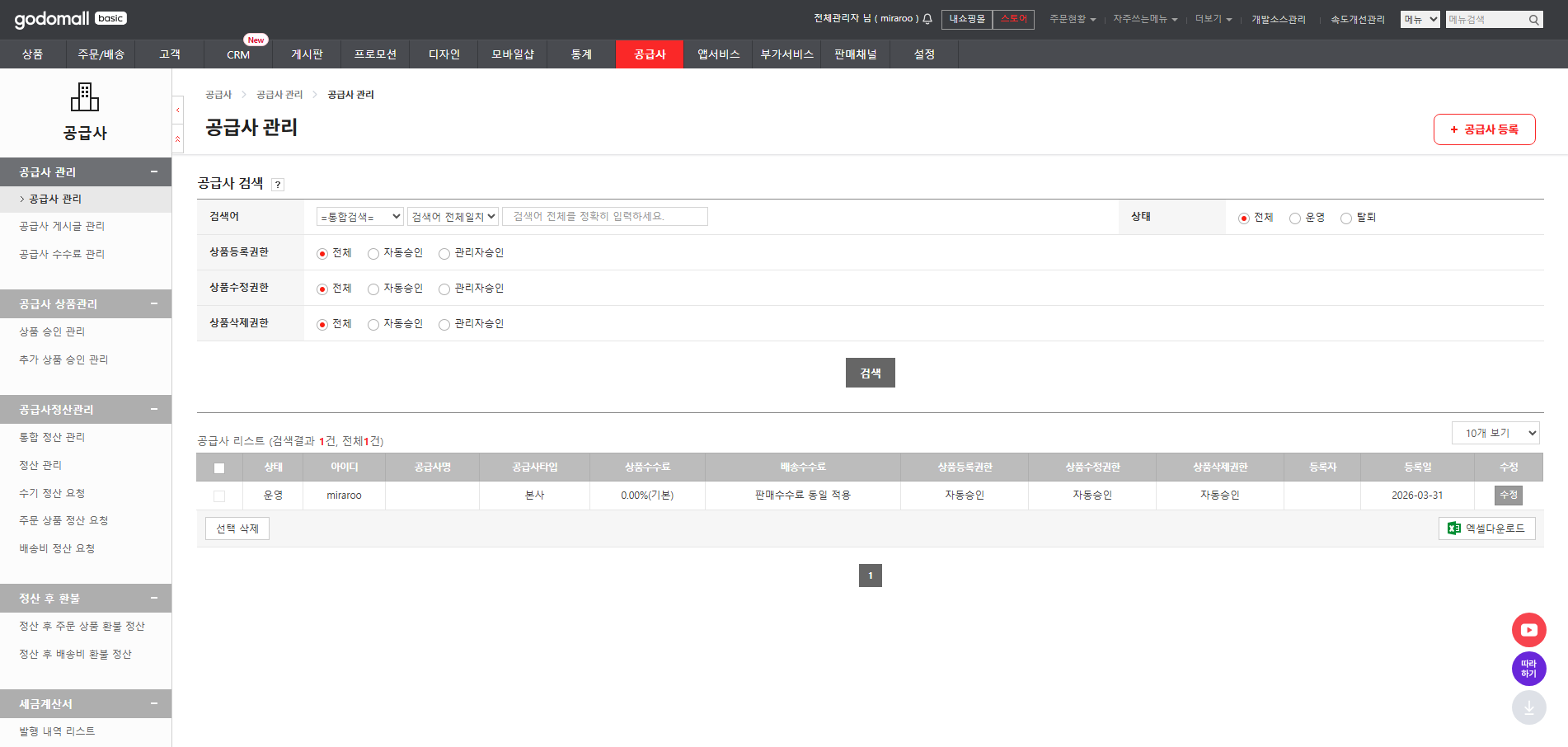Collapse the left sidebar with arrow handle
1568x747 pixels.
tap(177, 110)
